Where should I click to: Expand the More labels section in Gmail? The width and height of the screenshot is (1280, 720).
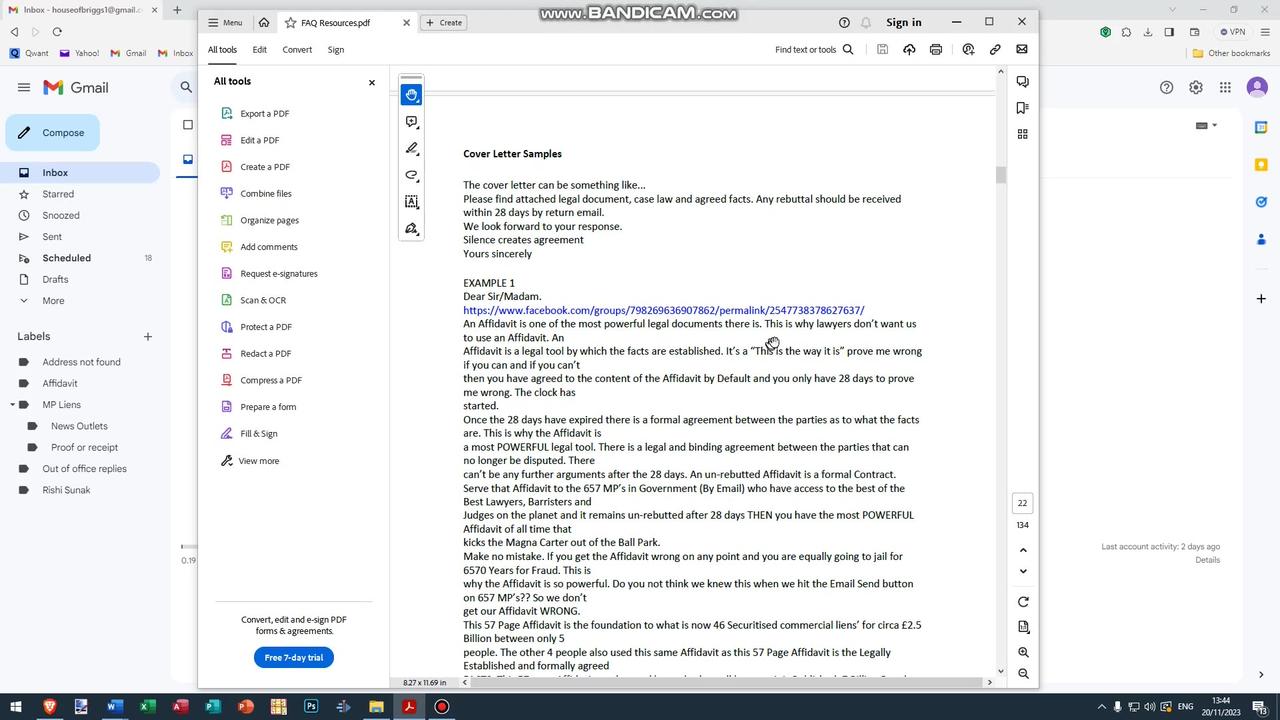[52, 300]
